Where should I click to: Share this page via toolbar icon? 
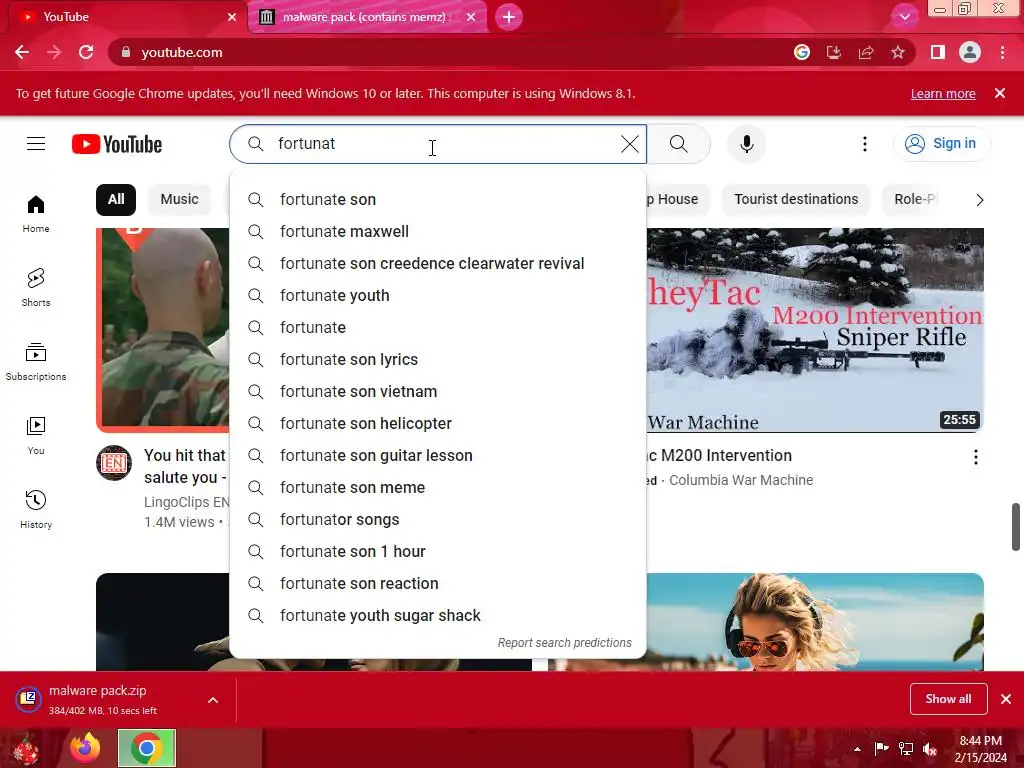[x=866, y=52]
